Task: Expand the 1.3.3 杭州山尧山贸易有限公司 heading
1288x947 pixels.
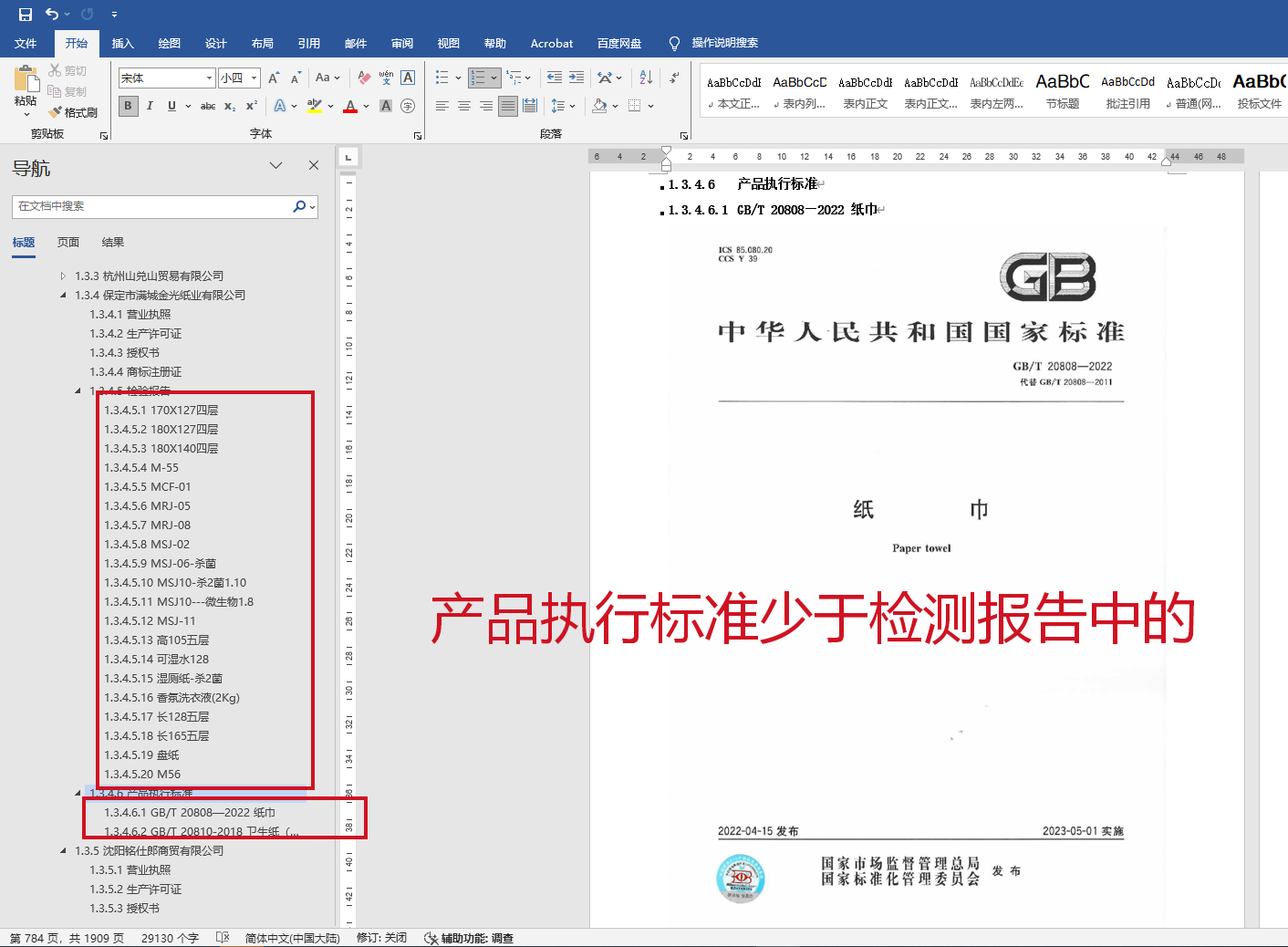Action: click(x=63, y=276)
